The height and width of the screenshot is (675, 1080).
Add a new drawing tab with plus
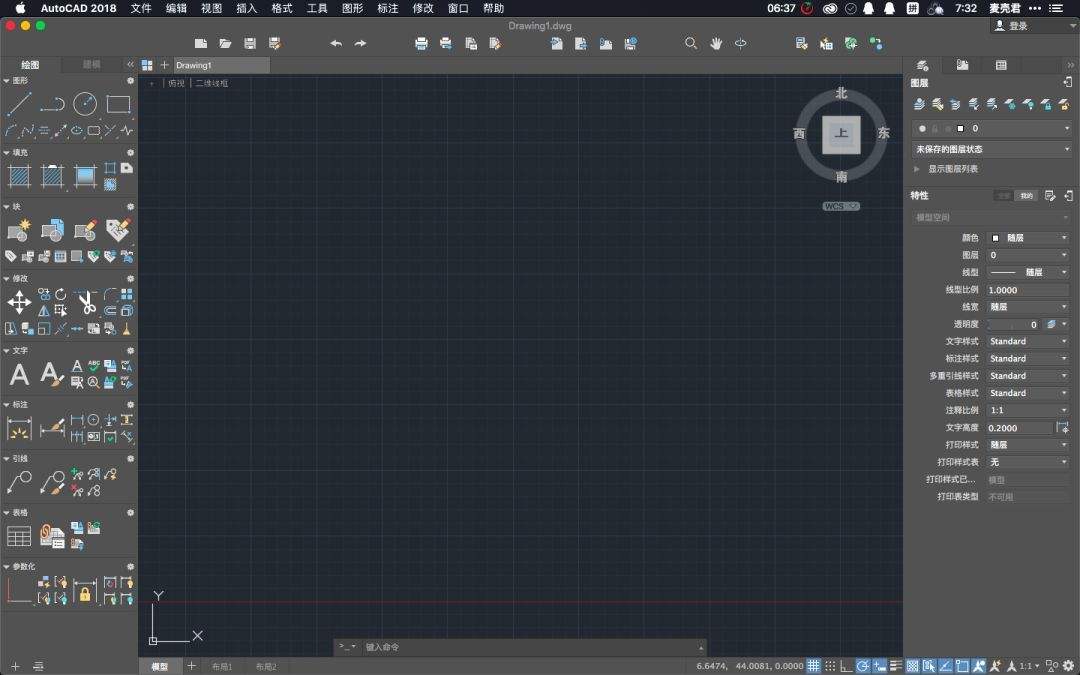click(x=165, y=65)
